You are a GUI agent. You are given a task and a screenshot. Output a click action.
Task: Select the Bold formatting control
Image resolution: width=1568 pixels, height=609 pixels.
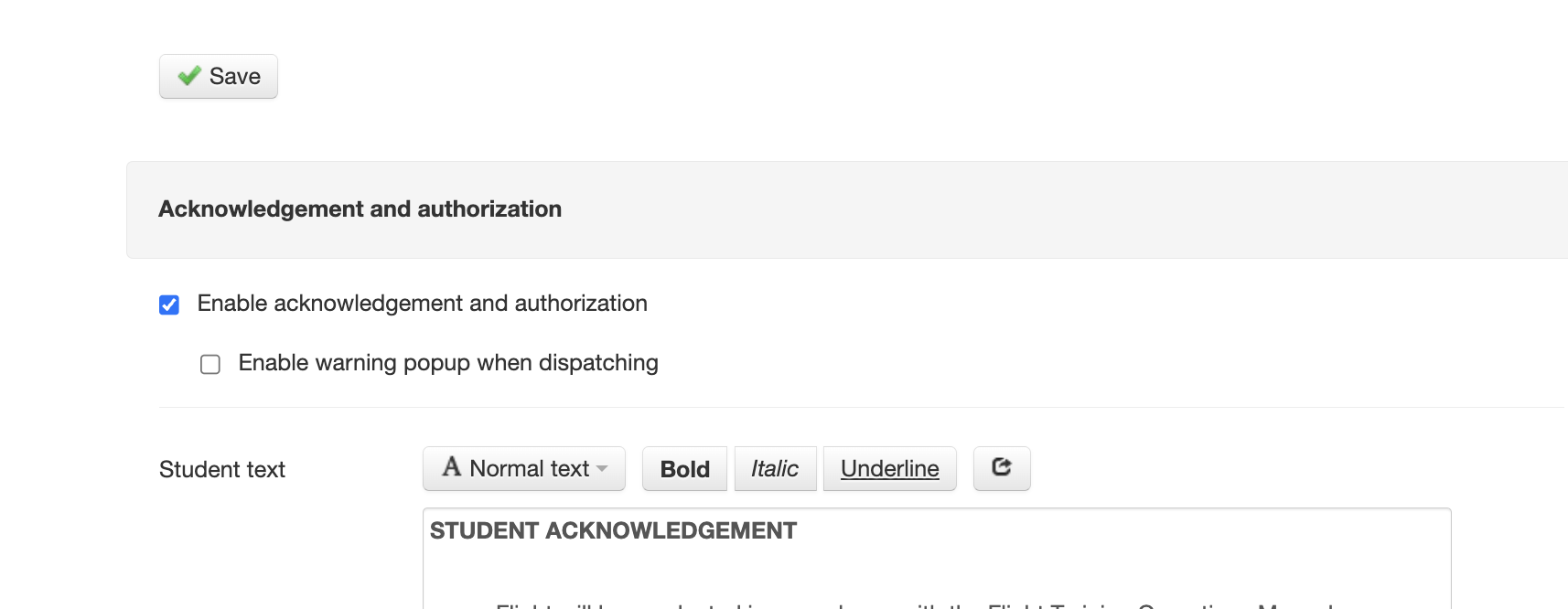pos(684,468)
